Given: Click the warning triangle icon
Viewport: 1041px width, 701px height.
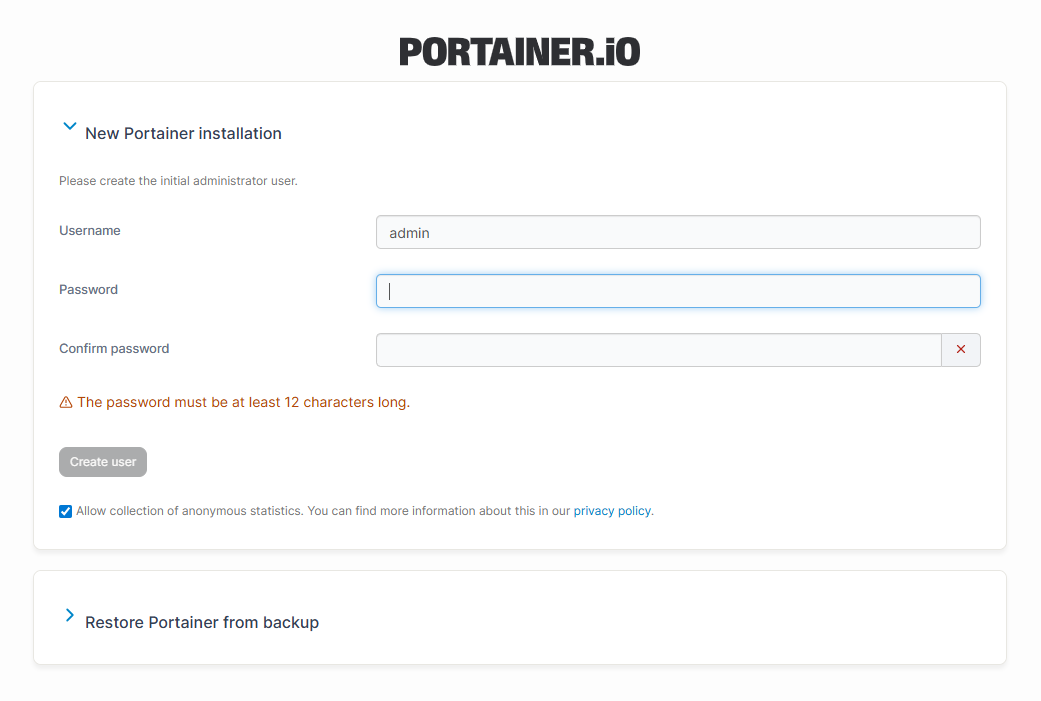Looking at the screenshot, I should pyautogui.click(x=66, y=403).
